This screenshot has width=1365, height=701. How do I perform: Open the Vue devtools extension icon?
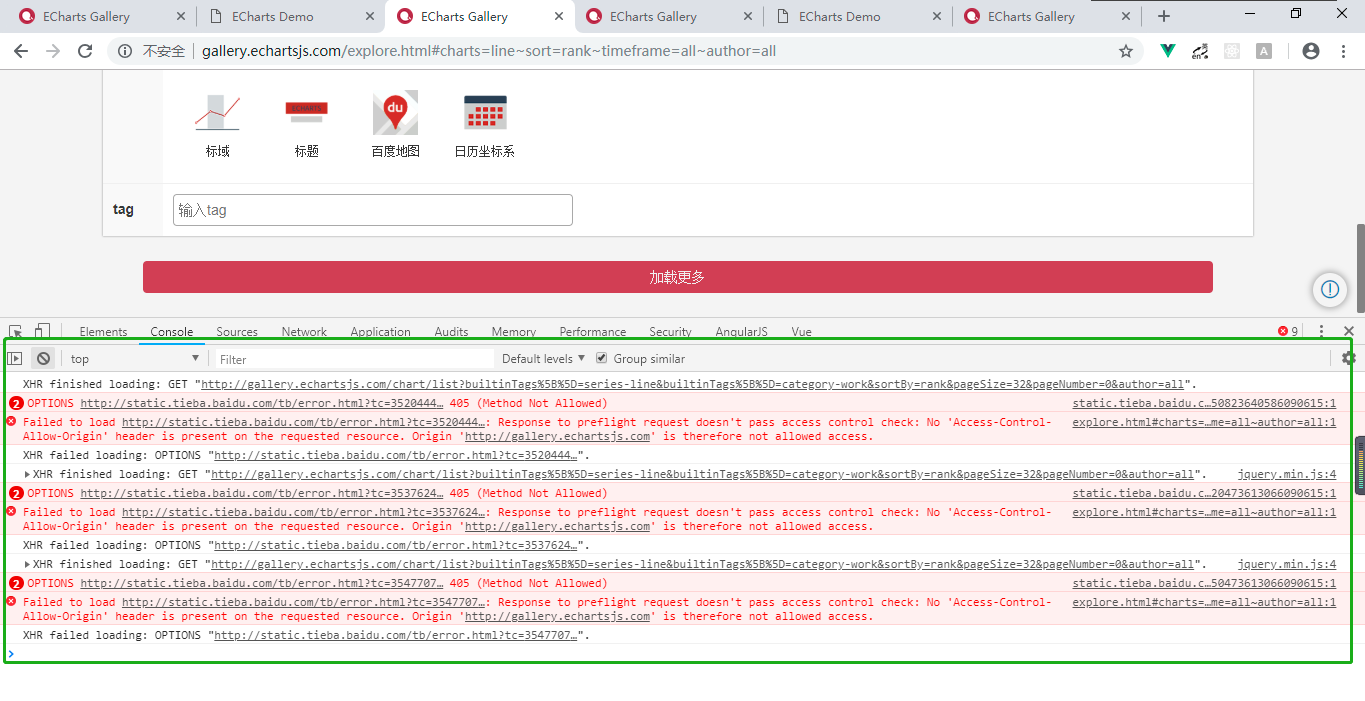pos(1168,51)
